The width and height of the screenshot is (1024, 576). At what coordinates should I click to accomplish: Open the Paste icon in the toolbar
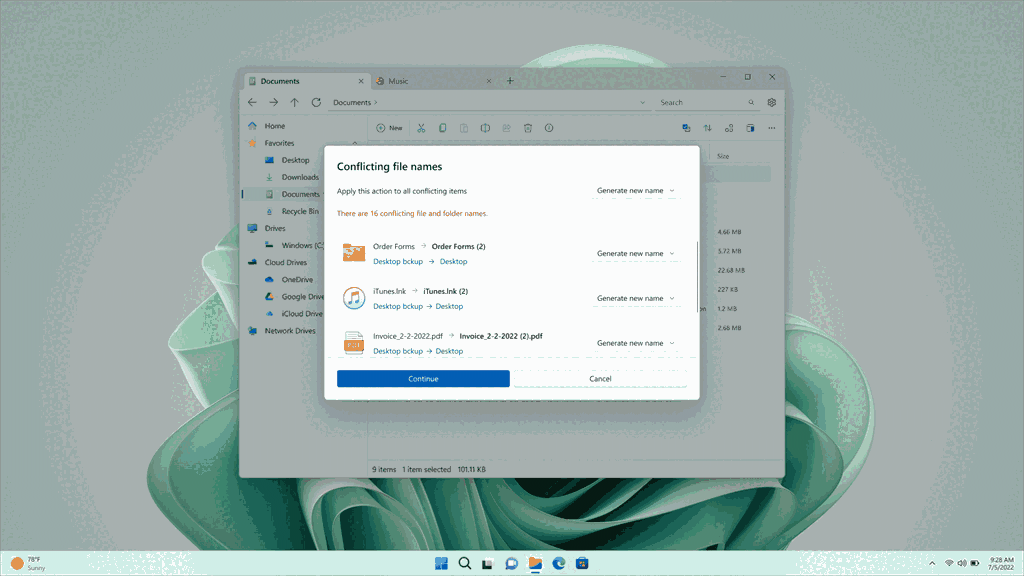pos(463,127)
